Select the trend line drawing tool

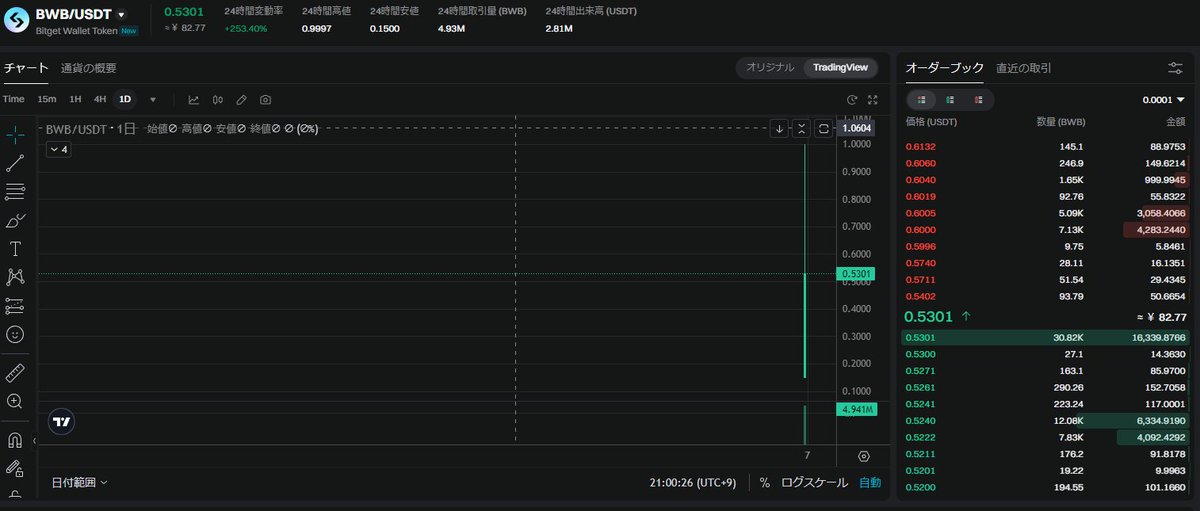[15, 163]
